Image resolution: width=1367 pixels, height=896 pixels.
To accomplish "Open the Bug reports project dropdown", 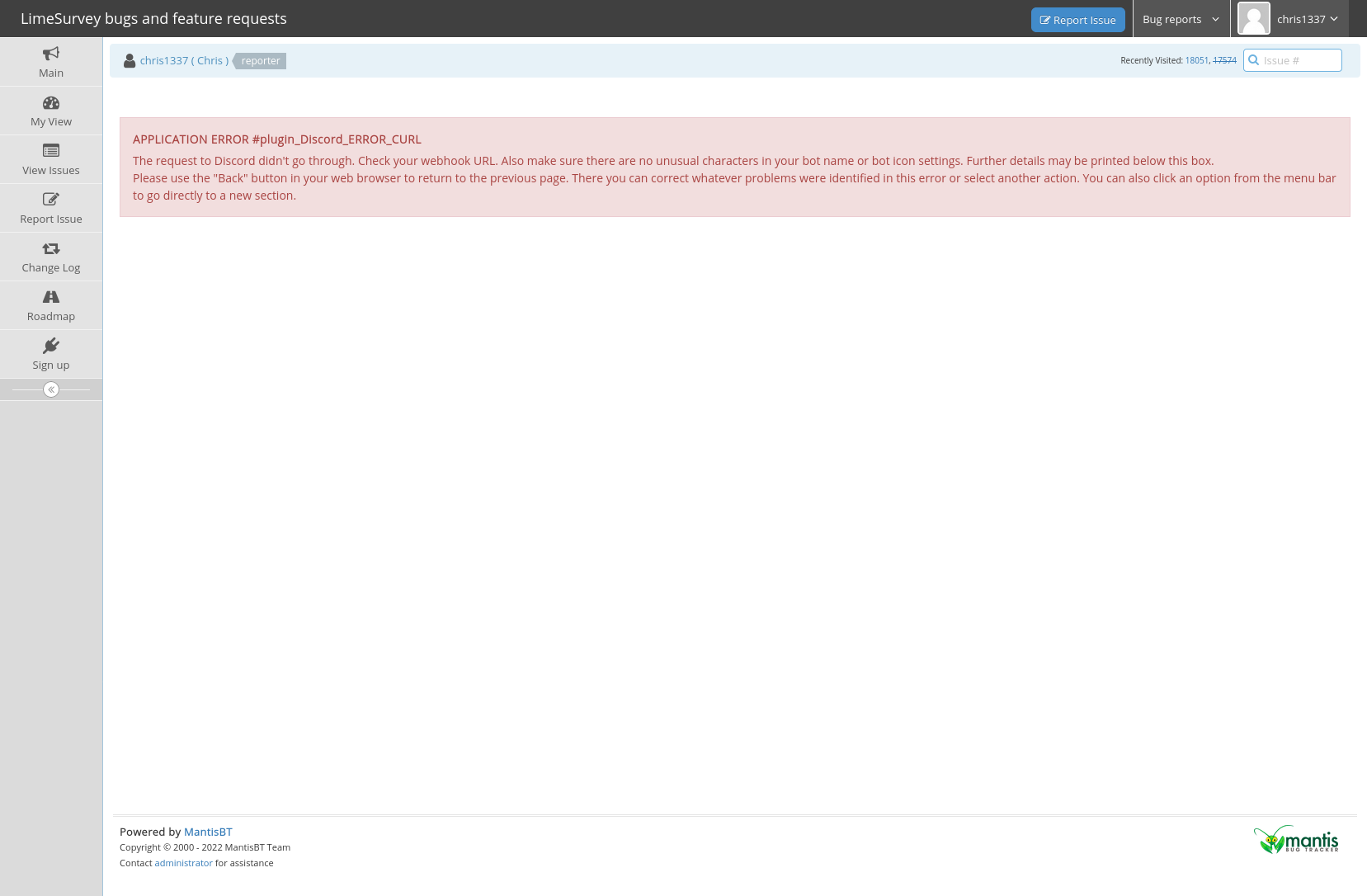I will [1181, 19].
